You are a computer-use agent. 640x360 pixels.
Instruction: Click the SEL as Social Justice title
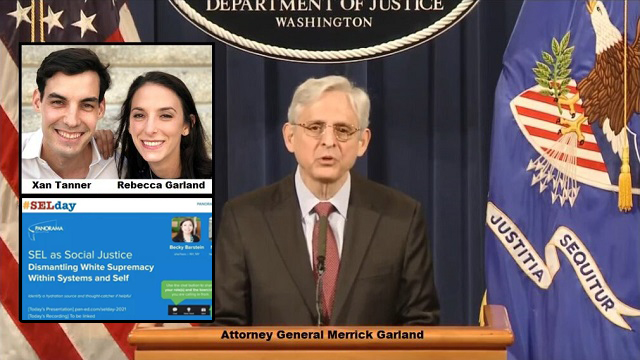(80, 255)
